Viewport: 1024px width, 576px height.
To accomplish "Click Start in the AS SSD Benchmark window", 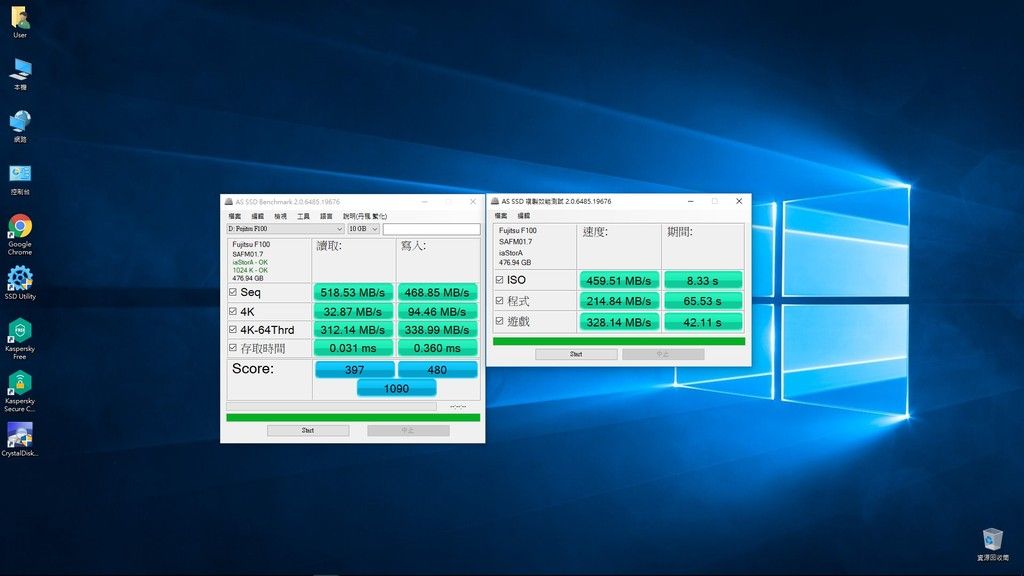I will (x=308, y=430).
